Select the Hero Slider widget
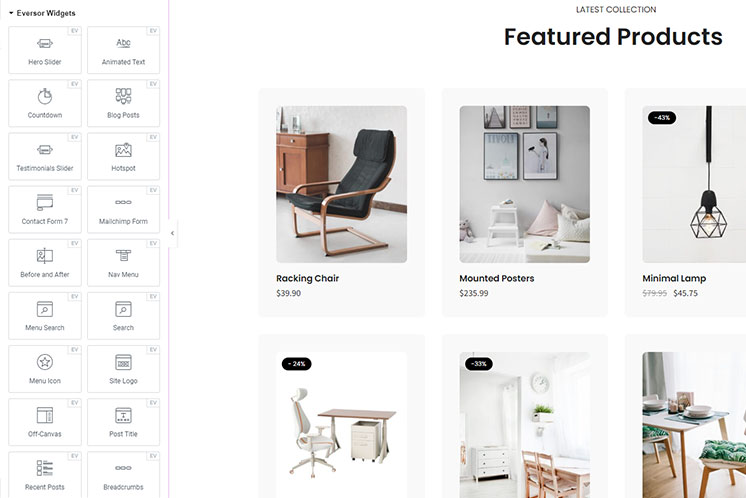The height and width of the screenshot is (498, 746). tap(45, 50)
